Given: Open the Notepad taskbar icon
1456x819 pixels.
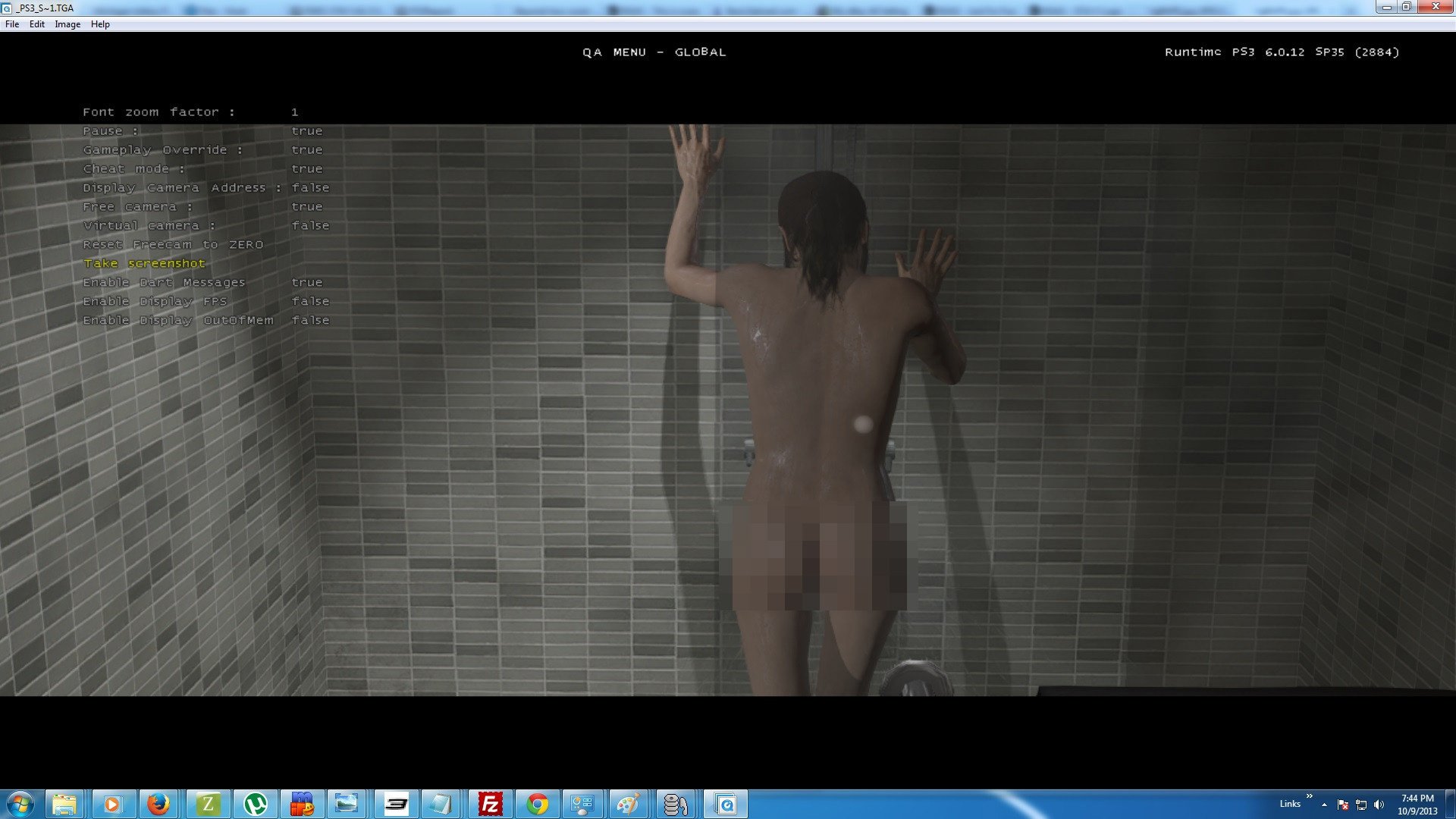Looking at the screenshot, I should [x=441, y=804].
